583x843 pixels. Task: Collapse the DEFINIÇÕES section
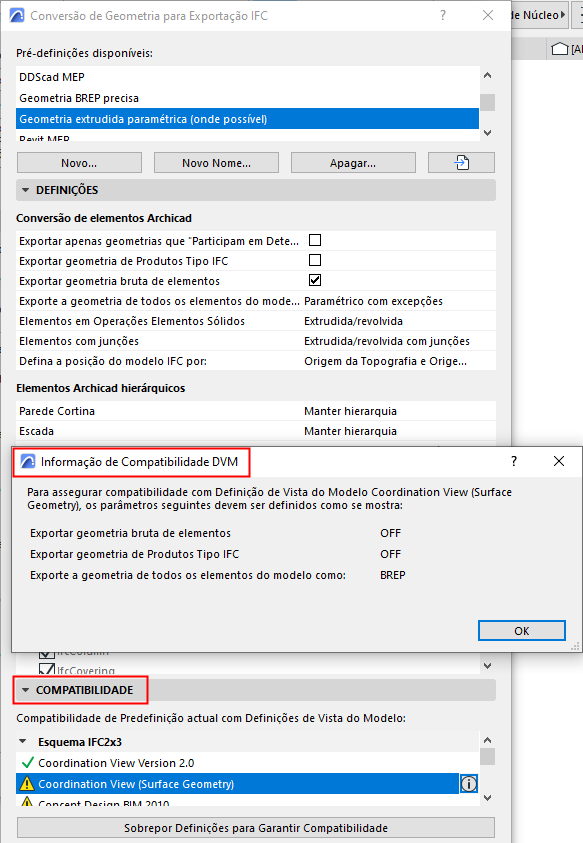coord(25,190)
